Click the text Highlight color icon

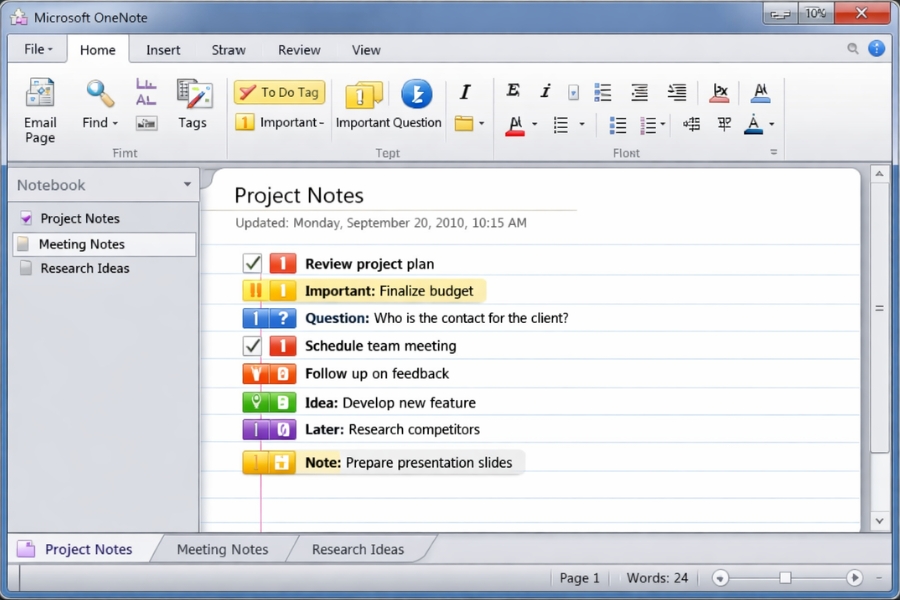point(517,124)
